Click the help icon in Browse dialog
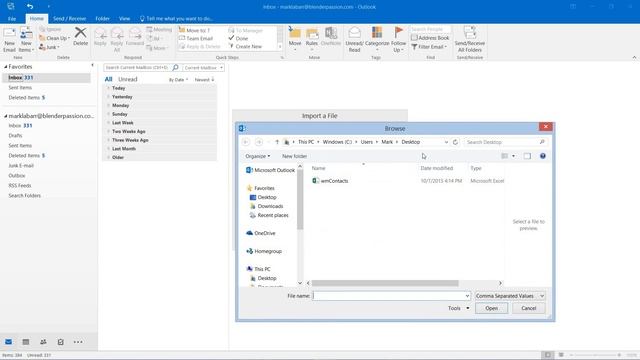Image resolution: width=640 pixels, height=360 pixels. coord(543,156)
